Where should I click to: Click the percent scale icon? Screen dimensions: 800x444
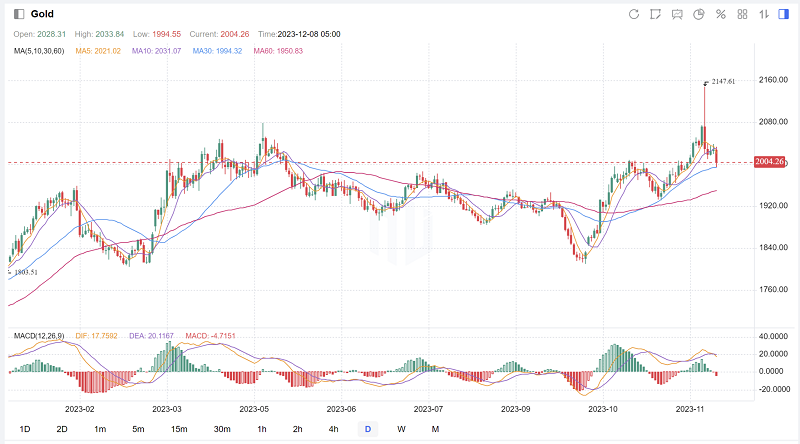(x=721, y=14)
